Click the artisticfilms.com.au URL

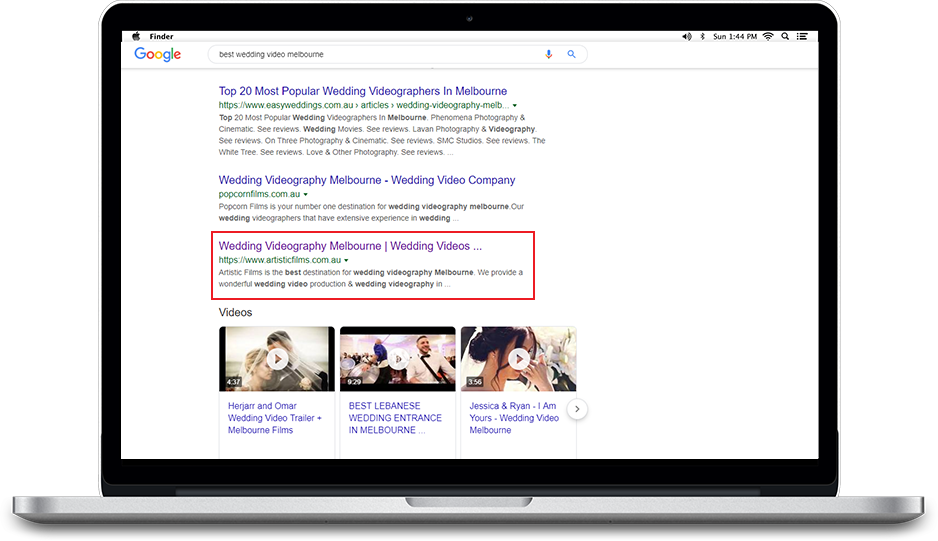tap(279, 260)
